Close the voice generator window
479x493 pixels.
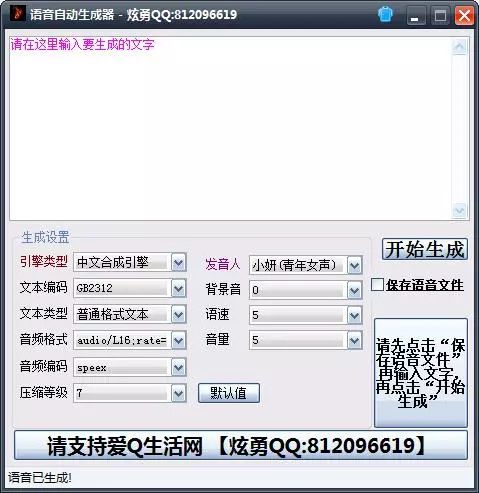[x=464, y=15]
